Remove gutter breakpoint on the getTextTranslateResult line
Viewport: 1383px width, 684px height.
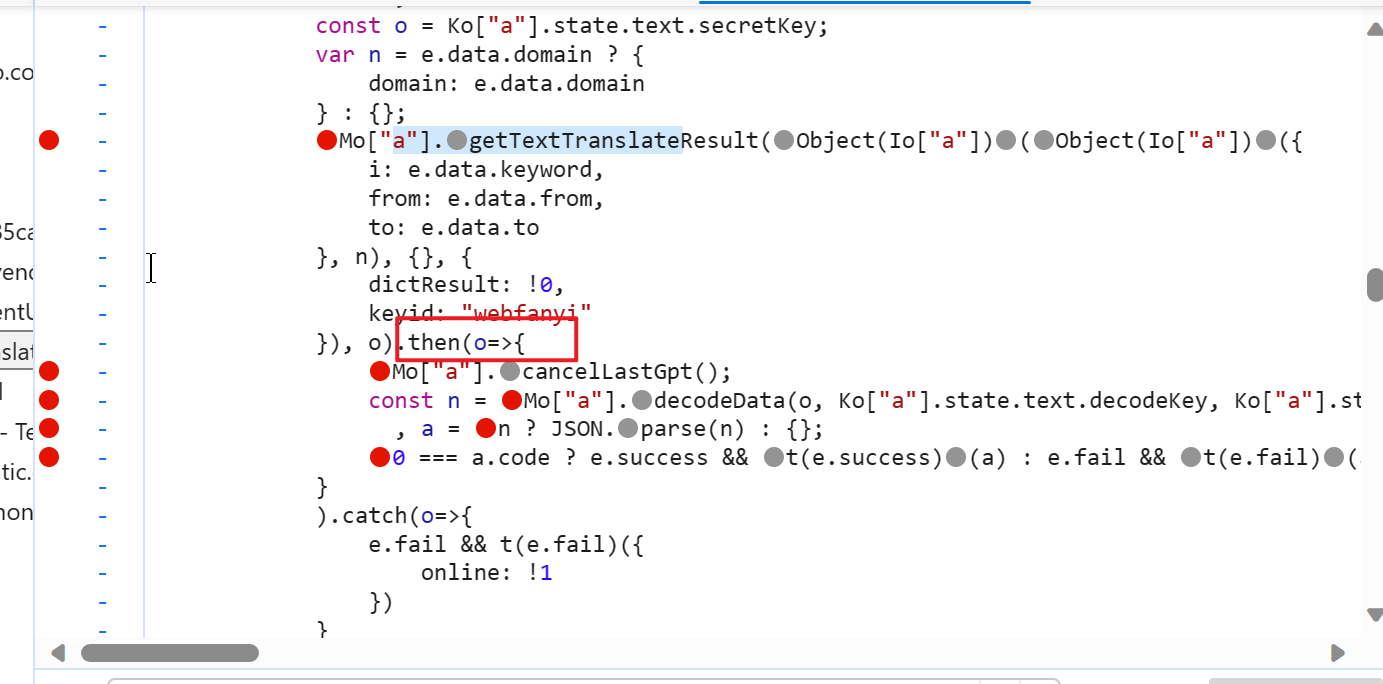click(49, 141)
